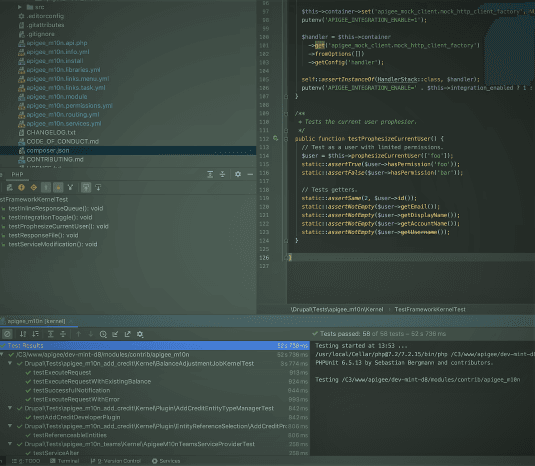Viewport: 535px width, 466px height.
Task: Collapse AddCreditEntityTypeManagerTest node arrow
Action: pyautogui.click(x=10, y=408)
